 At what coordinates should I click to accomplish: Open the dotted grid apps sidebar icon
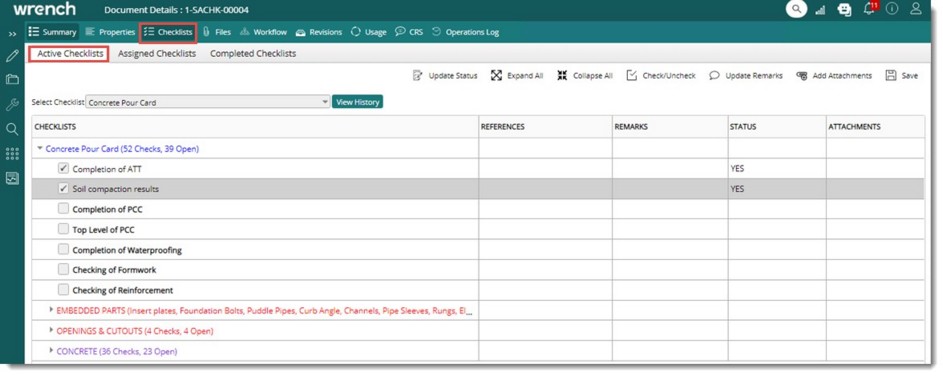(x=12, y=154)
